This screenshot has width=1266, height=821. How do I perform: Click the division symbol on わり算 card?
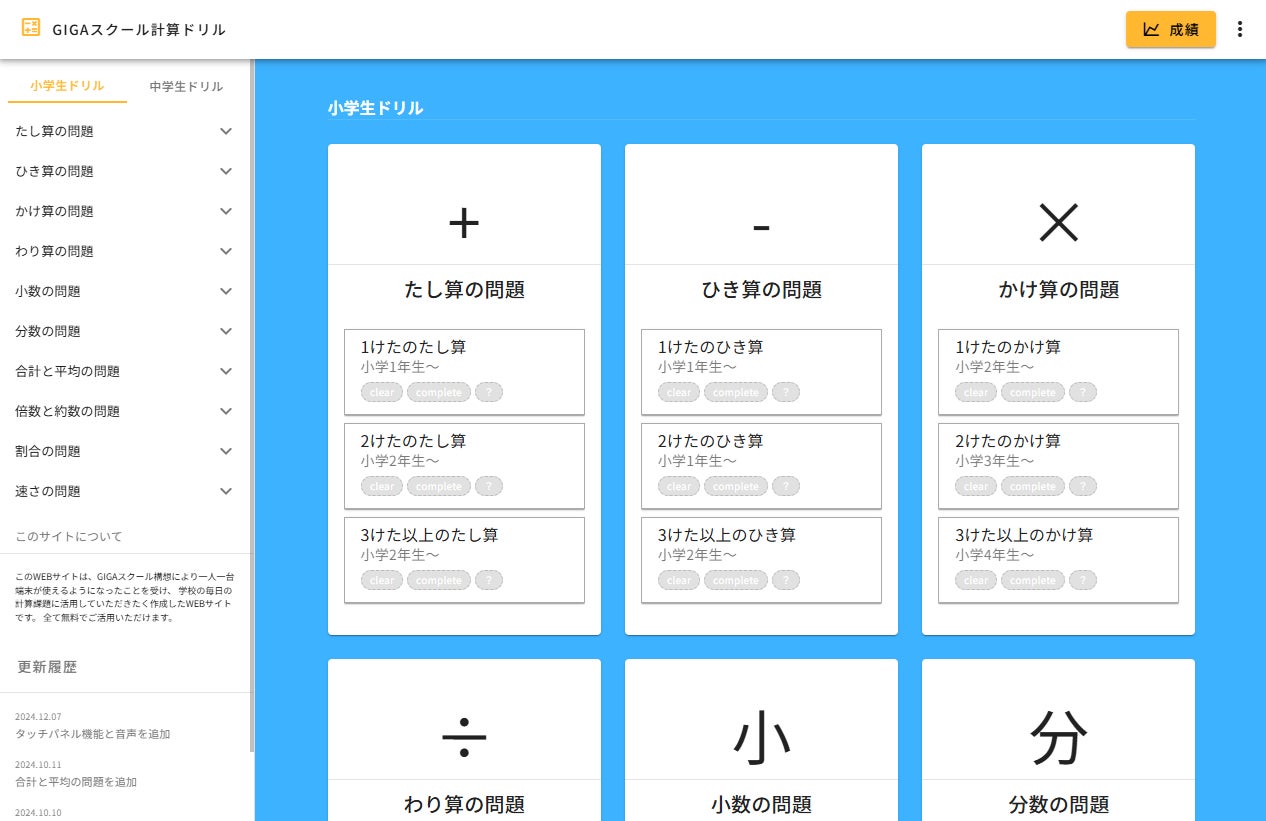point(464,739)
